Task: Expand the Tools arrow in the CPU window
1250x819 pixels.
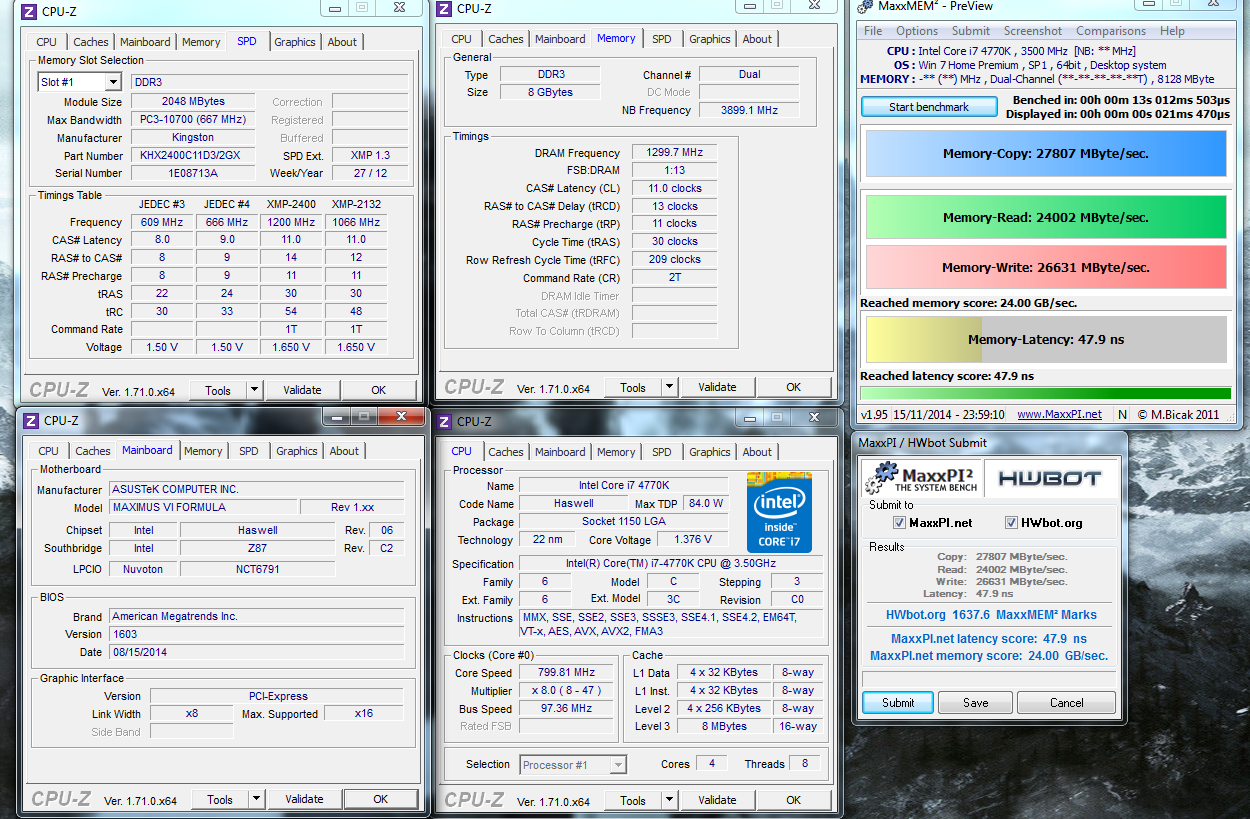Action: (669, 800)
